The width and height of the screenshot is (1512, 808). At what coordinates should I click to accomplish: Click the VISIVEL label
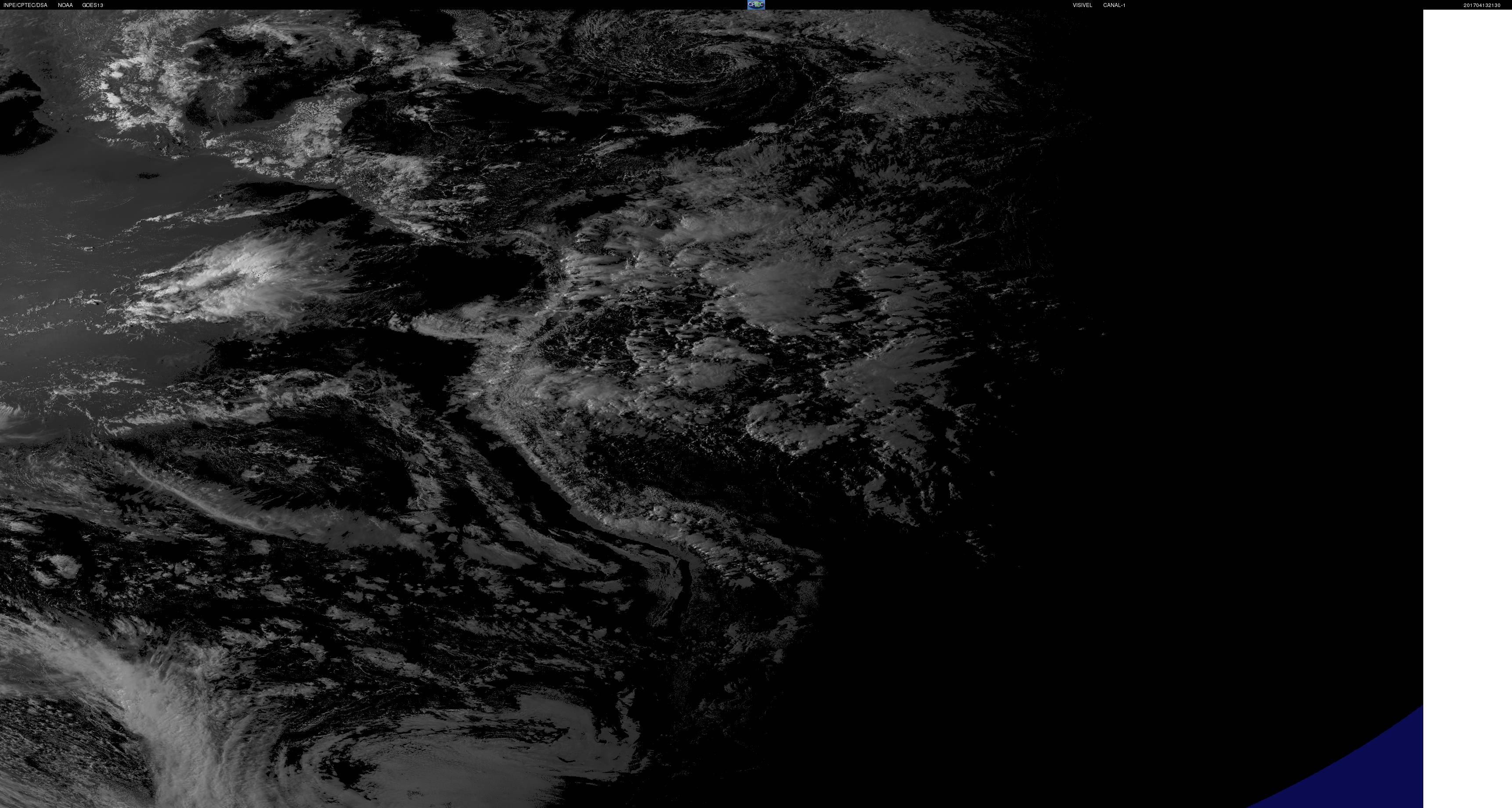click(x=1083, y=5)
